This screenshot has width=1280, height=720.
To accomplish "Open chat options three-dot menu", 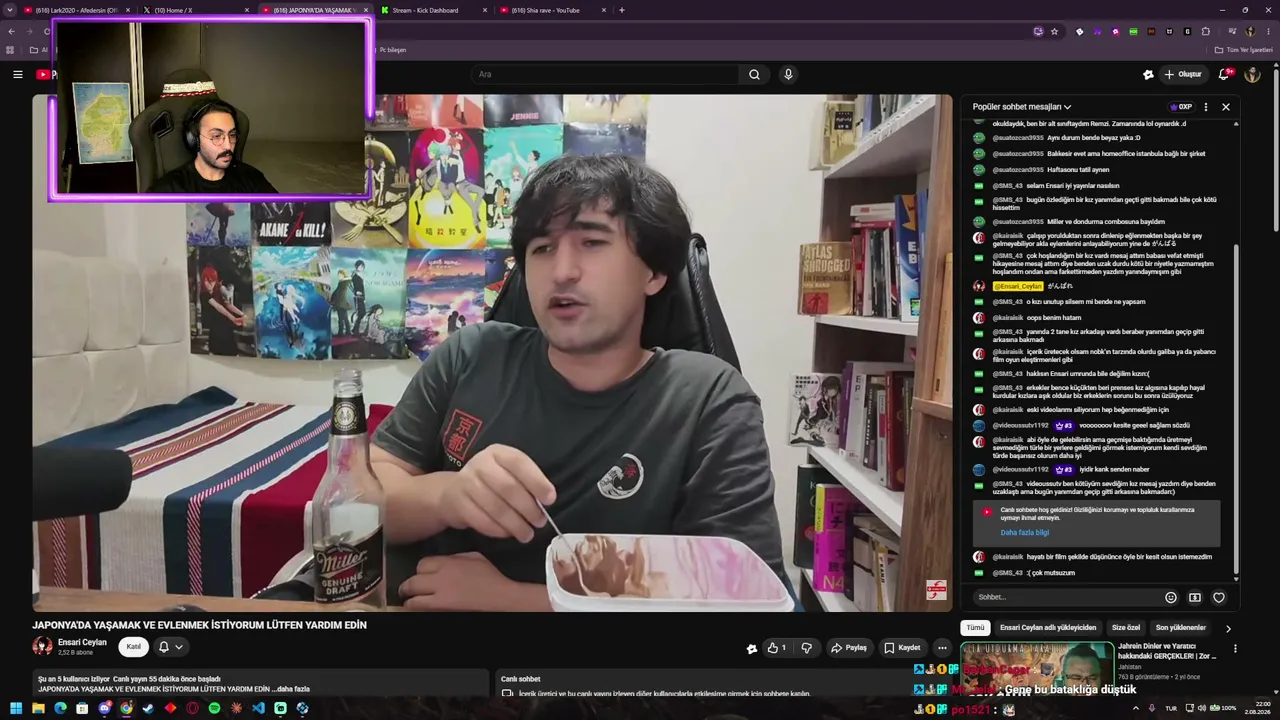I will tap(1206, 107).
